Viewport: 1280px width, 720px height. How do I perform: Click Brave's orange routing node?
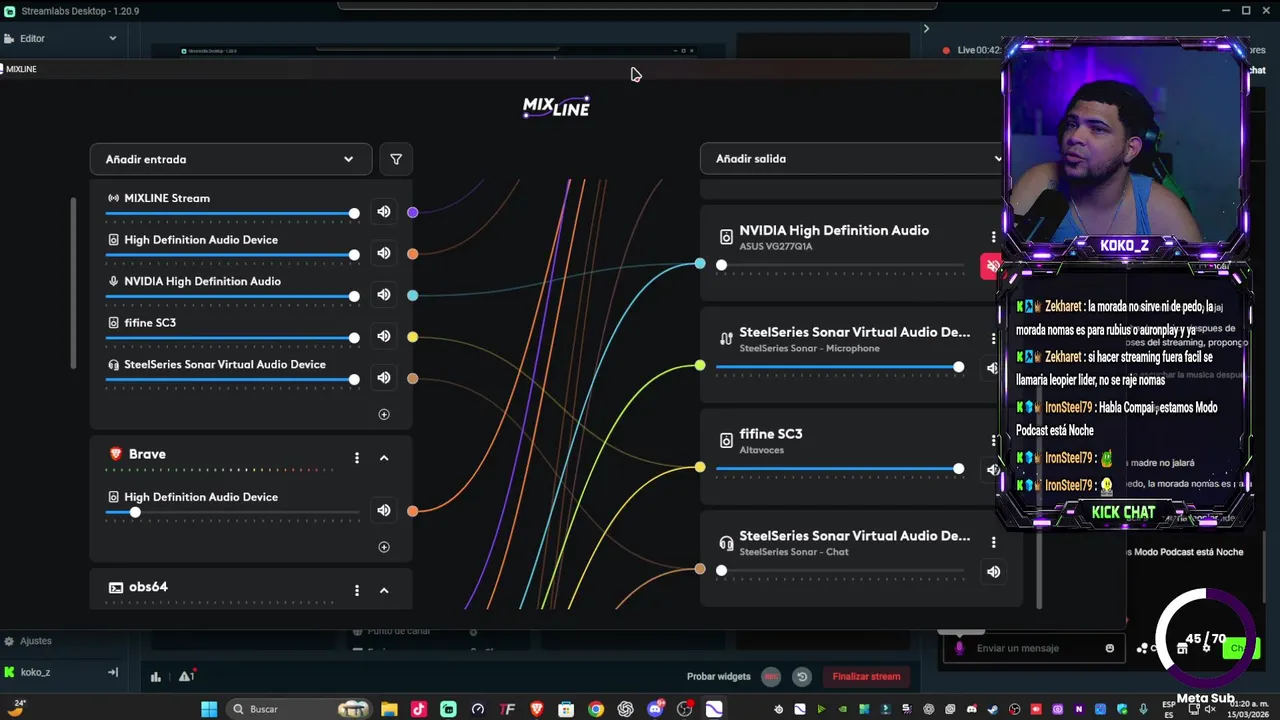click(x=412, y=511)
